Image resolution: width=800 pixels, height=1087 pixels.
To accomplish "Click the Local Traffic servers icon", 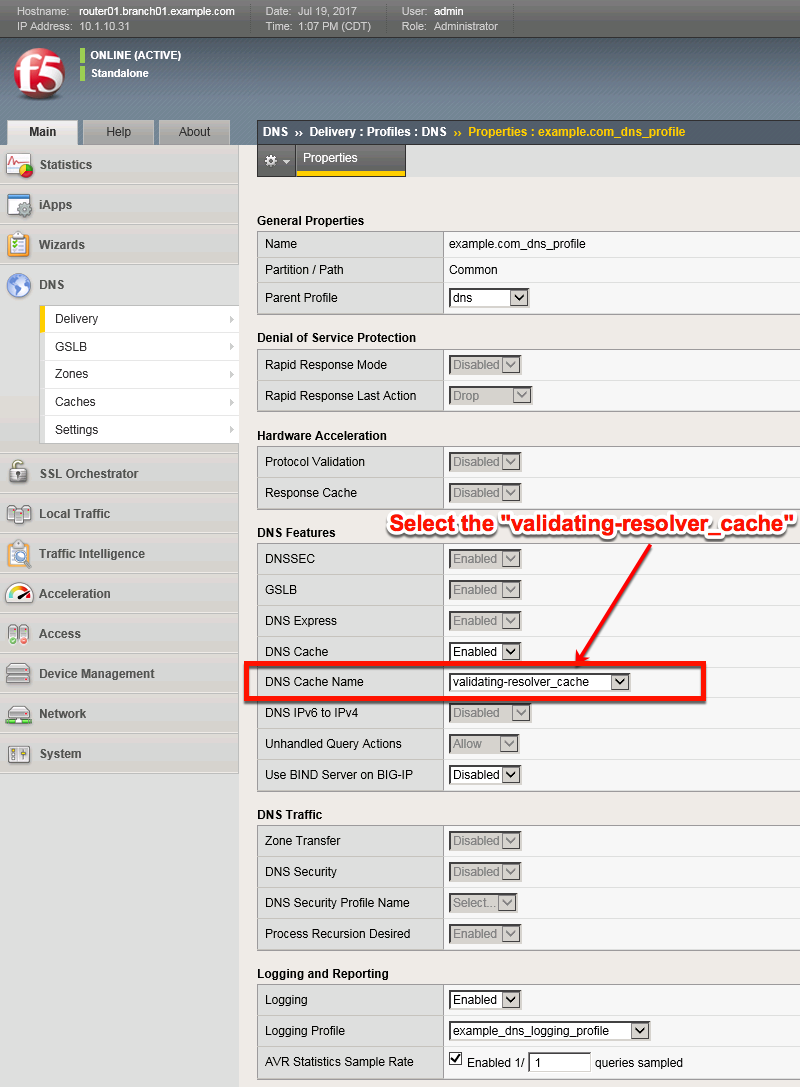I will (x=19, y=514).
